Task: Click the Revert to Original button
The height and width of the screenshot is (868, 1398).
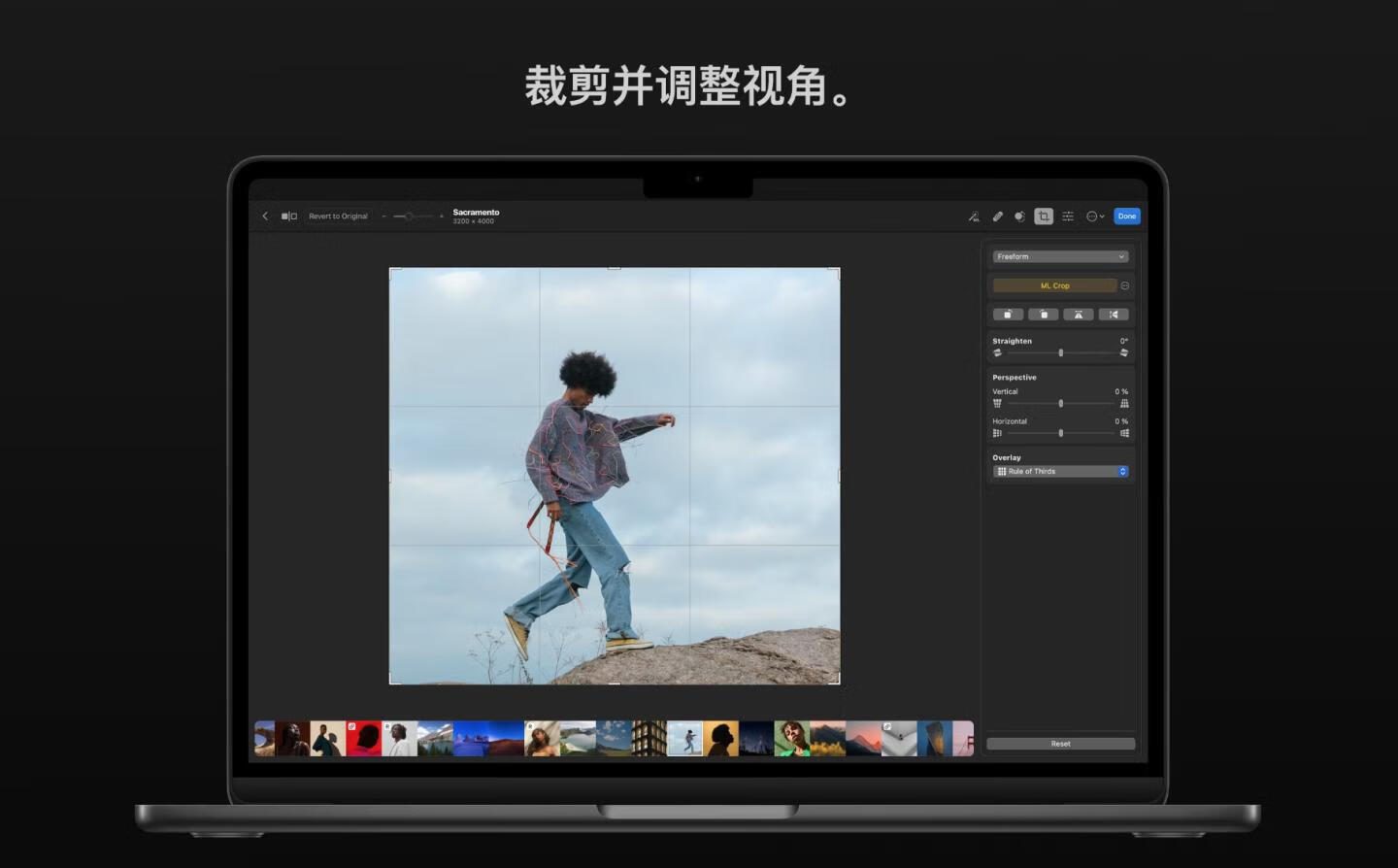Action: coord(338,217)
